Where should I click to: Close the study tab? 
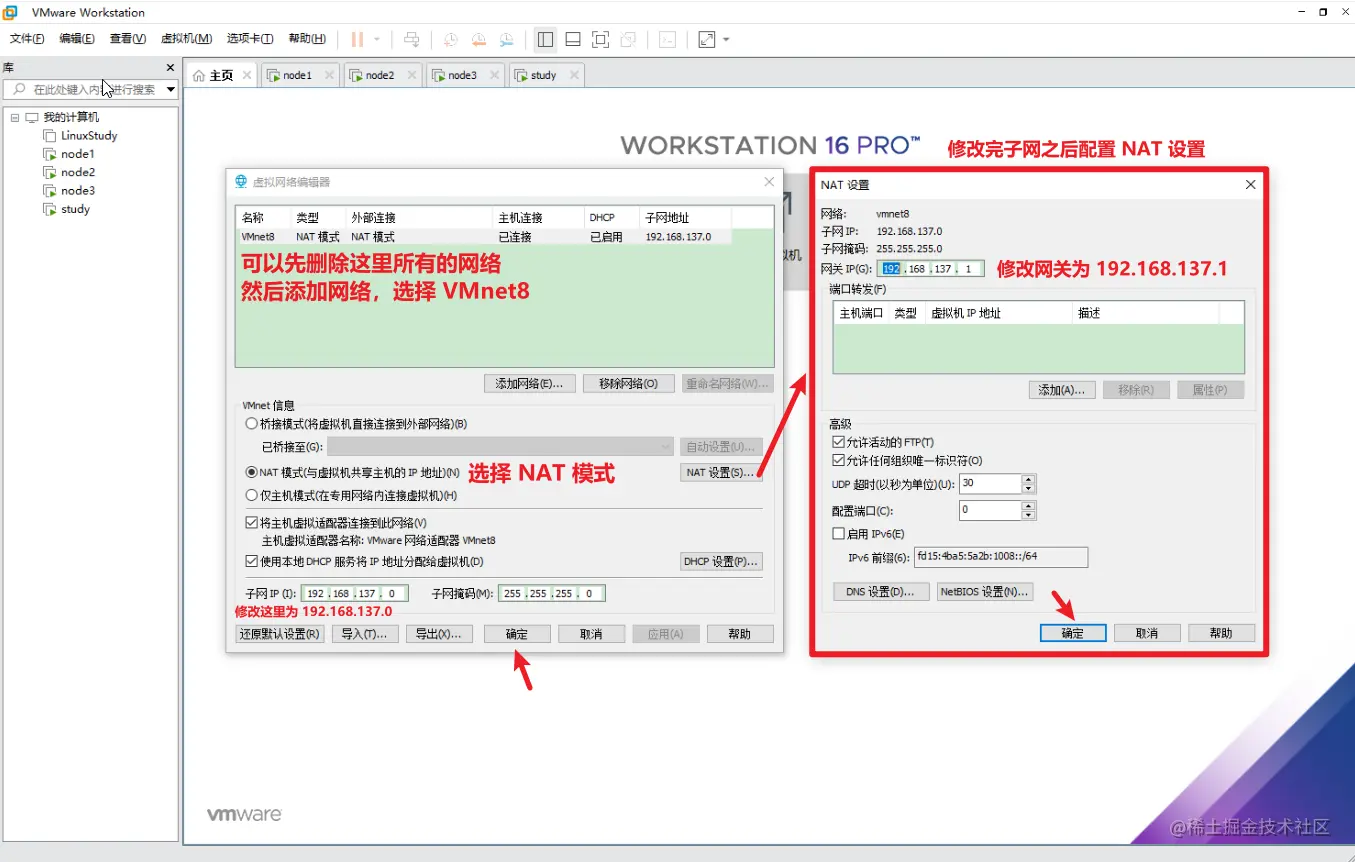point(574,75)
